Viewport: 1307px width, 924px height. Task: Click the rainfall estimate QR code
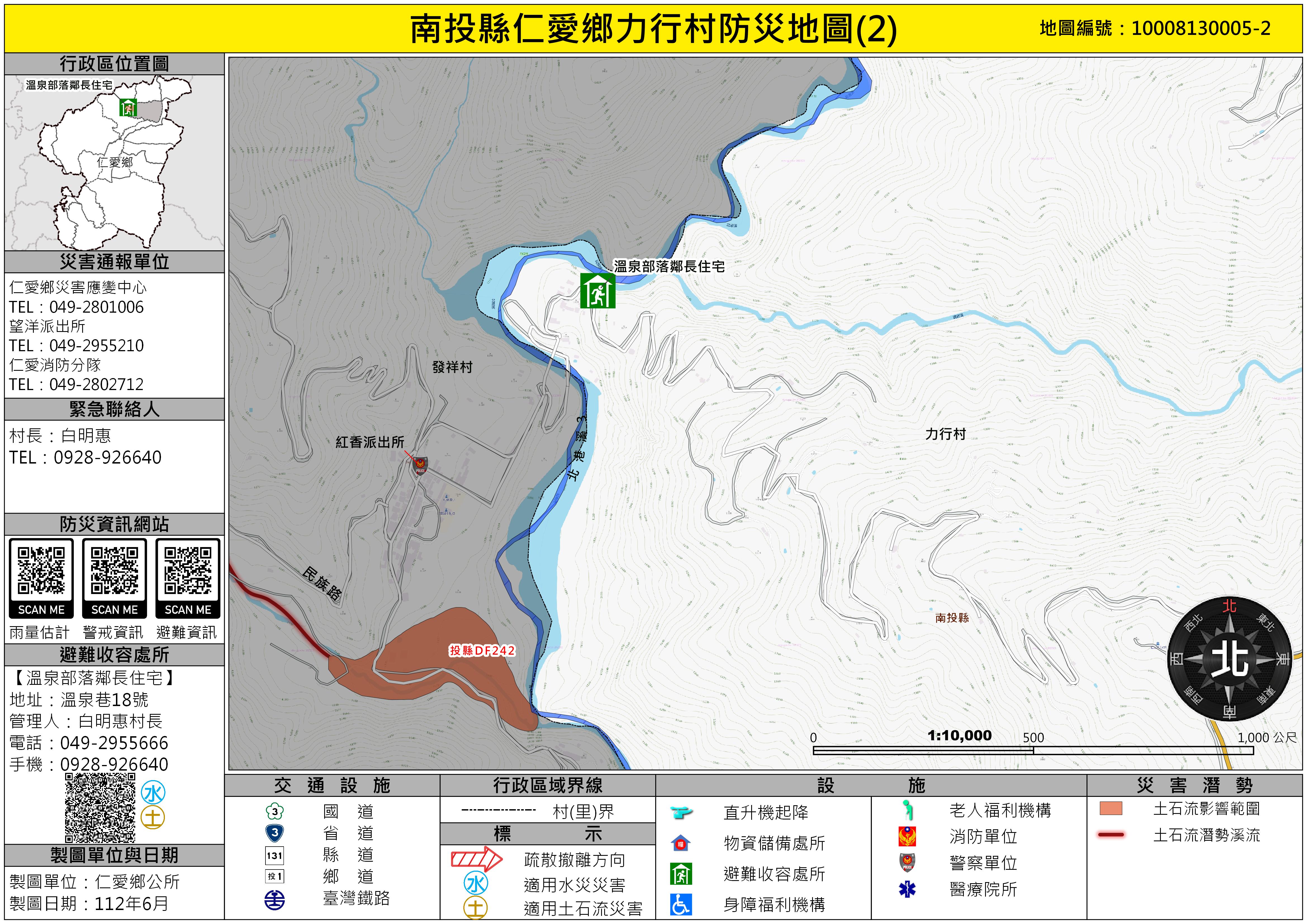point(41,571)
